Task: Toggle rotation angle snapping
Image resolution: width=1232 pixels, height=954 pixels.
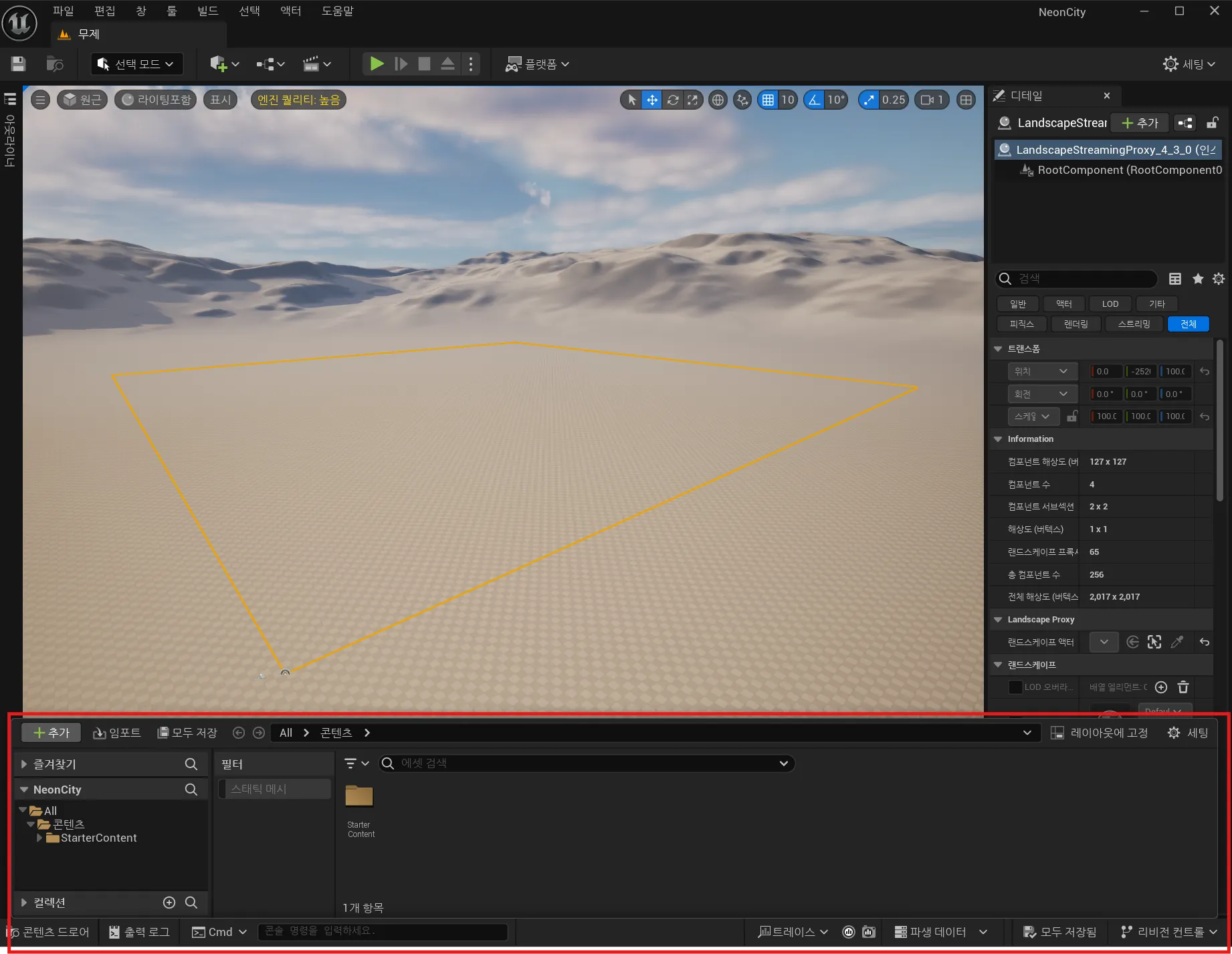Action: point(814,100)
